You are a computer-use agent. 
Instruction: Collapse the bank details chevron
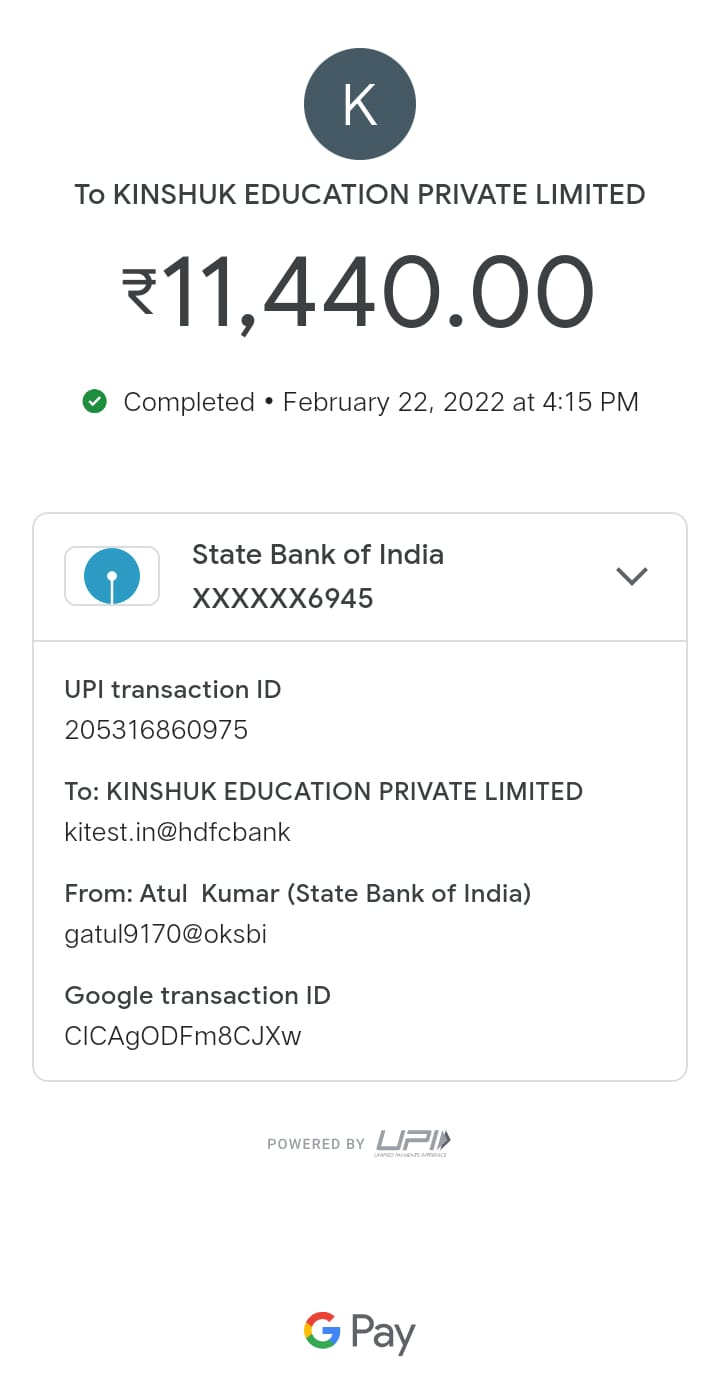pos(632,576)
